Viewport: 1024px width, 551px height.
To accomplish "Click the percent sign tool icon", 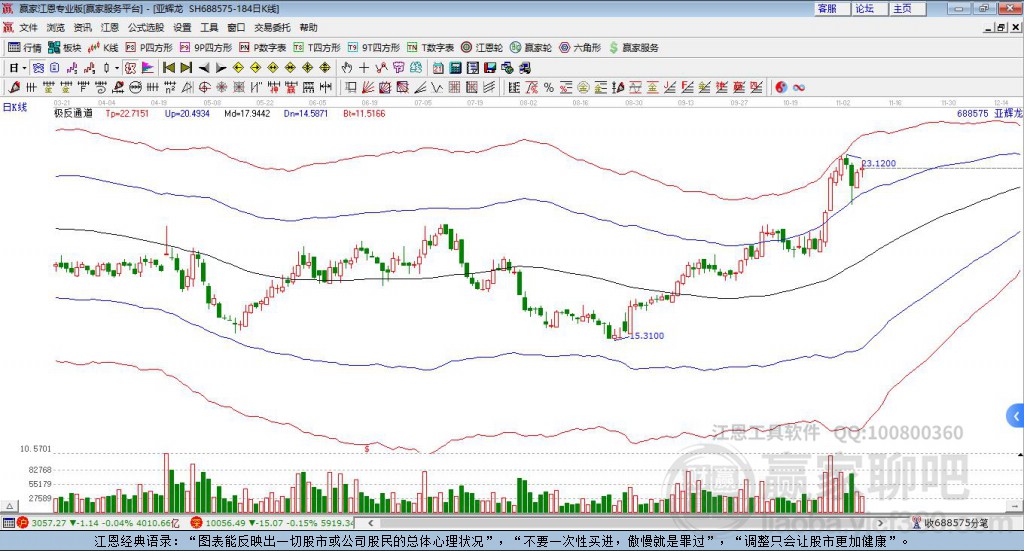I will (x=549, y=87).
